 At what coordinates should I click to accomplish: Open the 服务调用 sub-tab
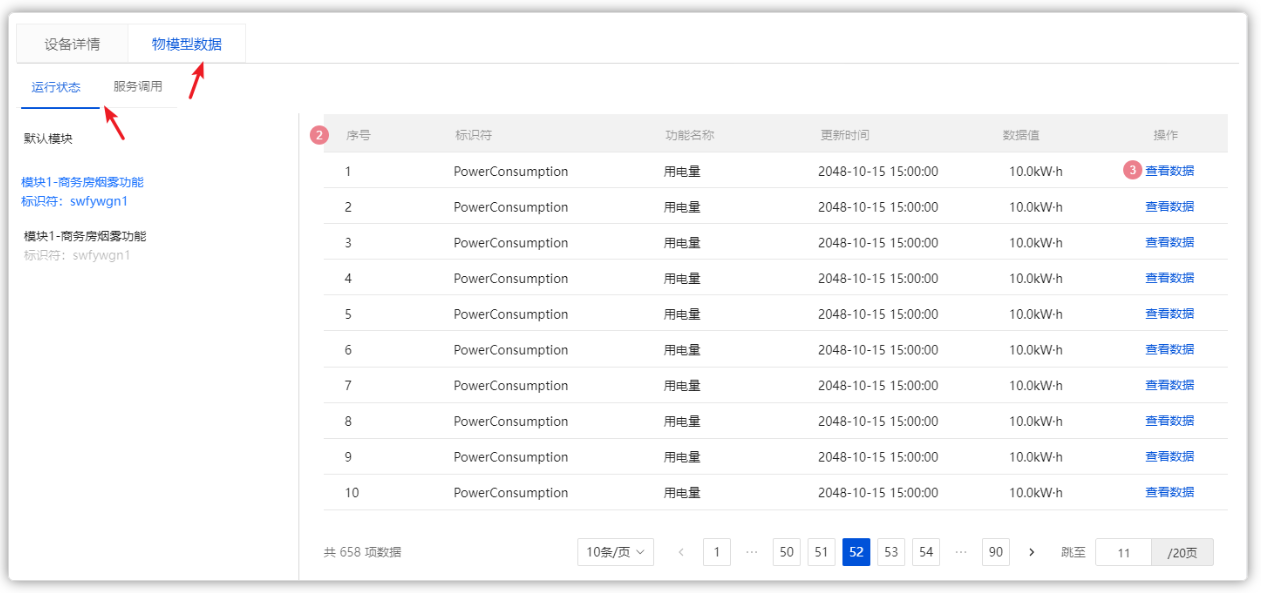138,87
